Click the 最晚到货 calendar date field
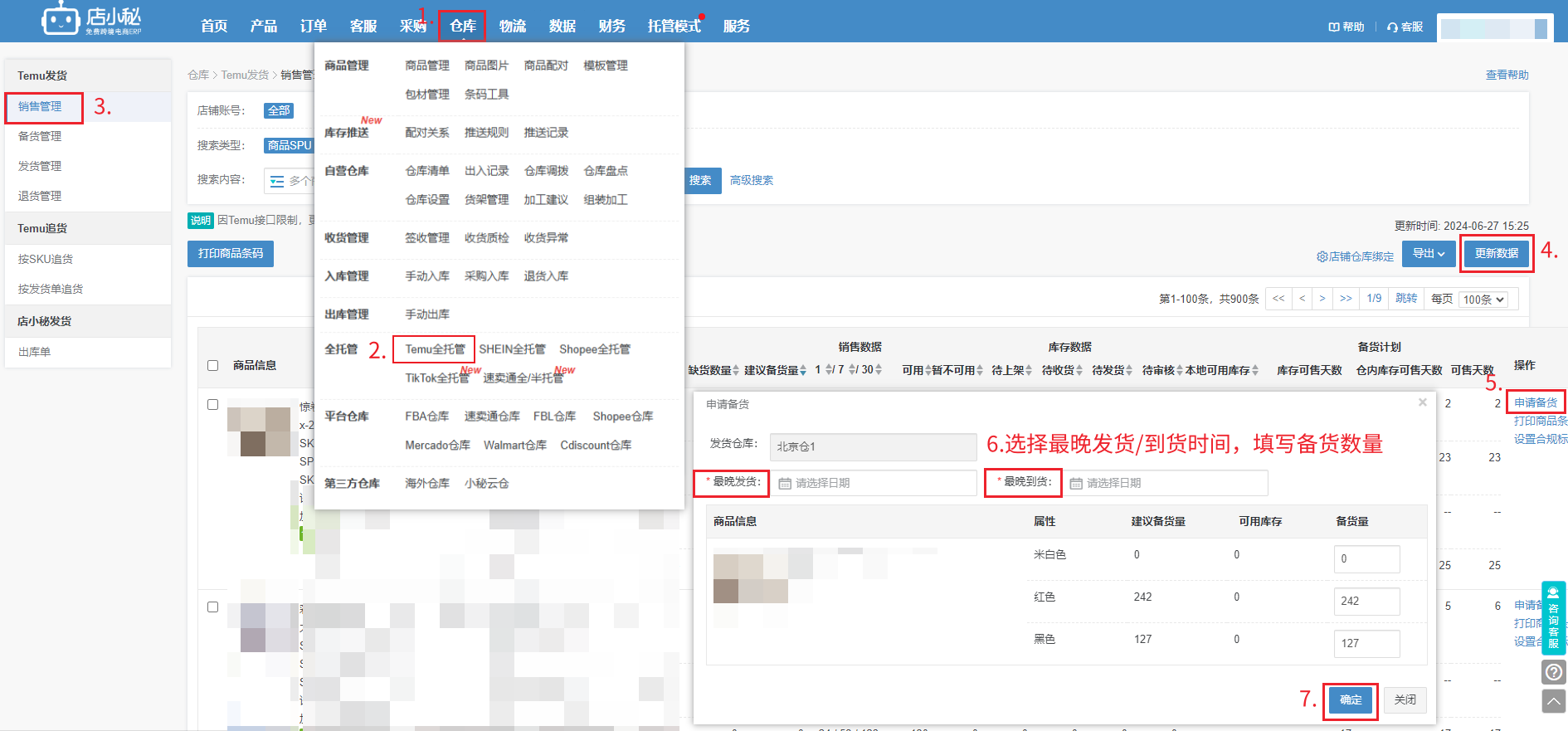1568x731 pixels. pyautogui.click(x=1166, y=483)
